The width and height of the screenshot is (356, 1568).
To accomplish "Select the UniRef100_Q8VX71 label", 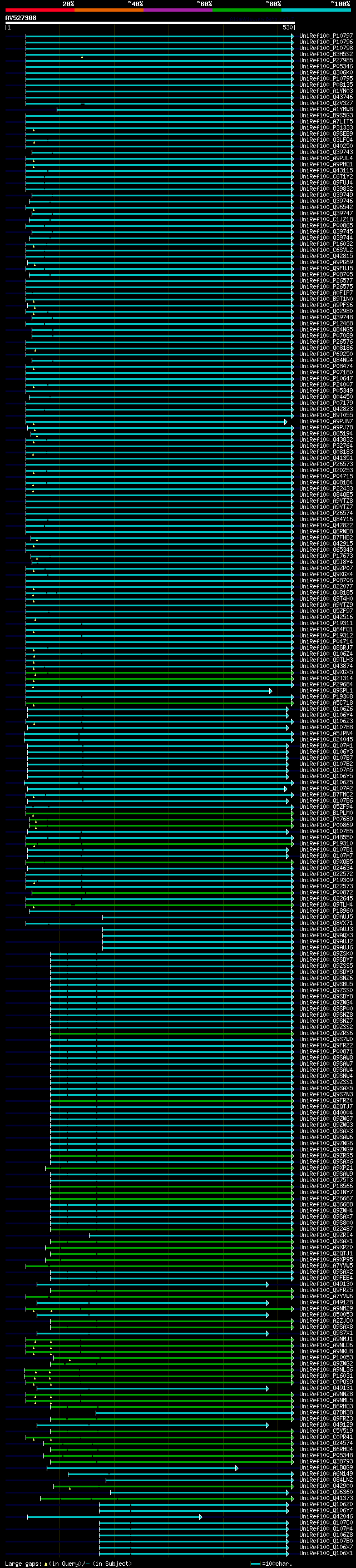I will [x=326, y=923].
